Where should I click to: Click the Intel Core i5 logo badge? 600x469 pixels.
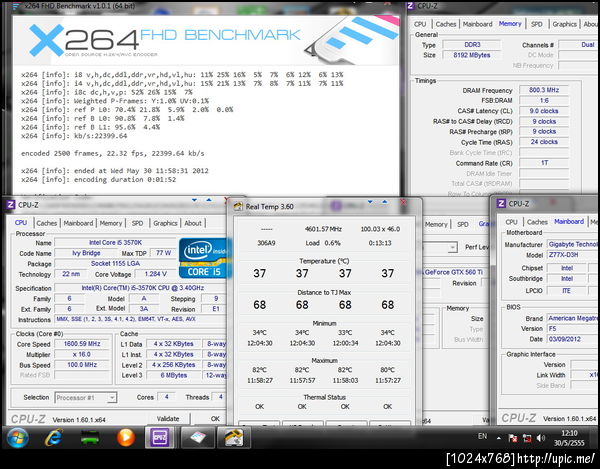pyautogui.click(x=205, y=258)
